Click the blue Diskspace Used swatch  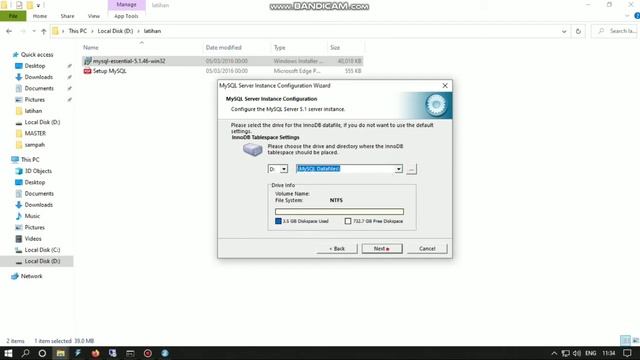(x=278, y=221)
